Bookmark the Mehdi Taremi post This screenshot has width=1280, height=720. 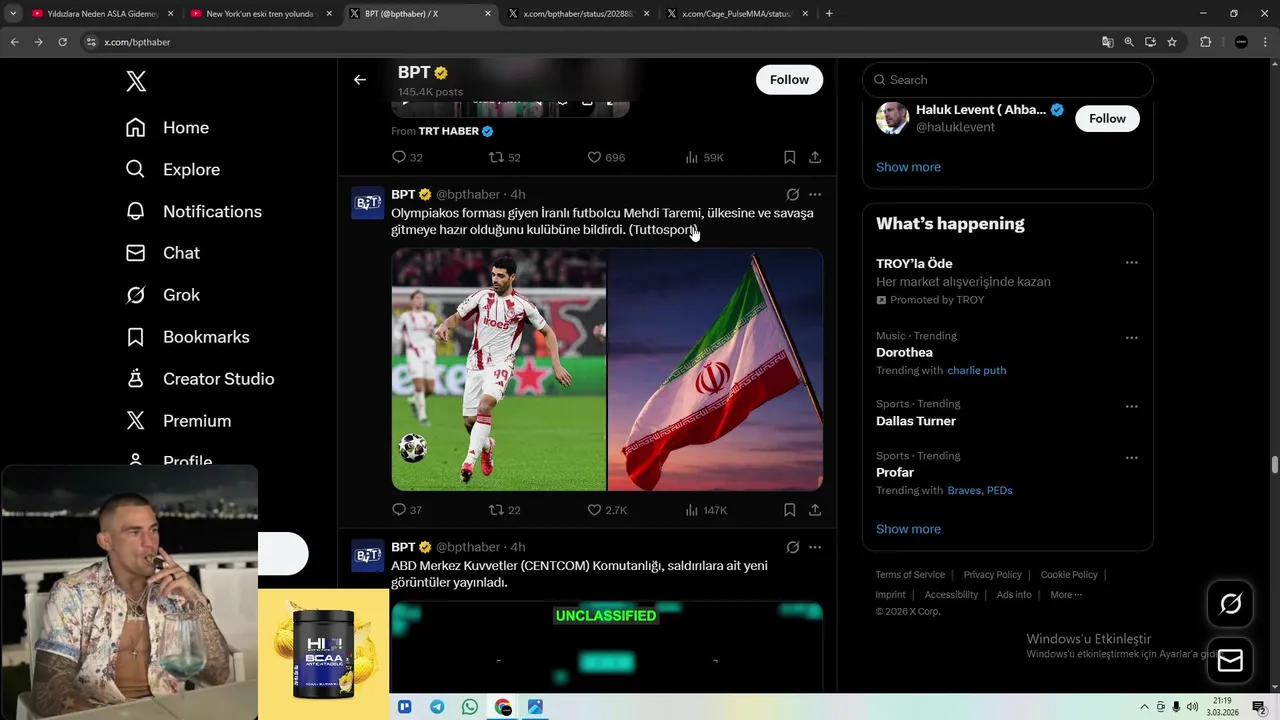(789, 510)
